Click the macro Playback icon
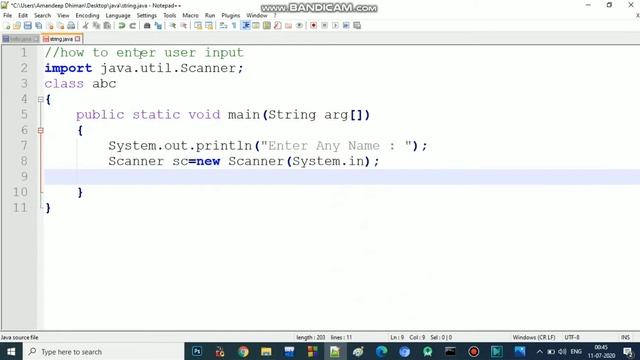 tap(335, 26)
